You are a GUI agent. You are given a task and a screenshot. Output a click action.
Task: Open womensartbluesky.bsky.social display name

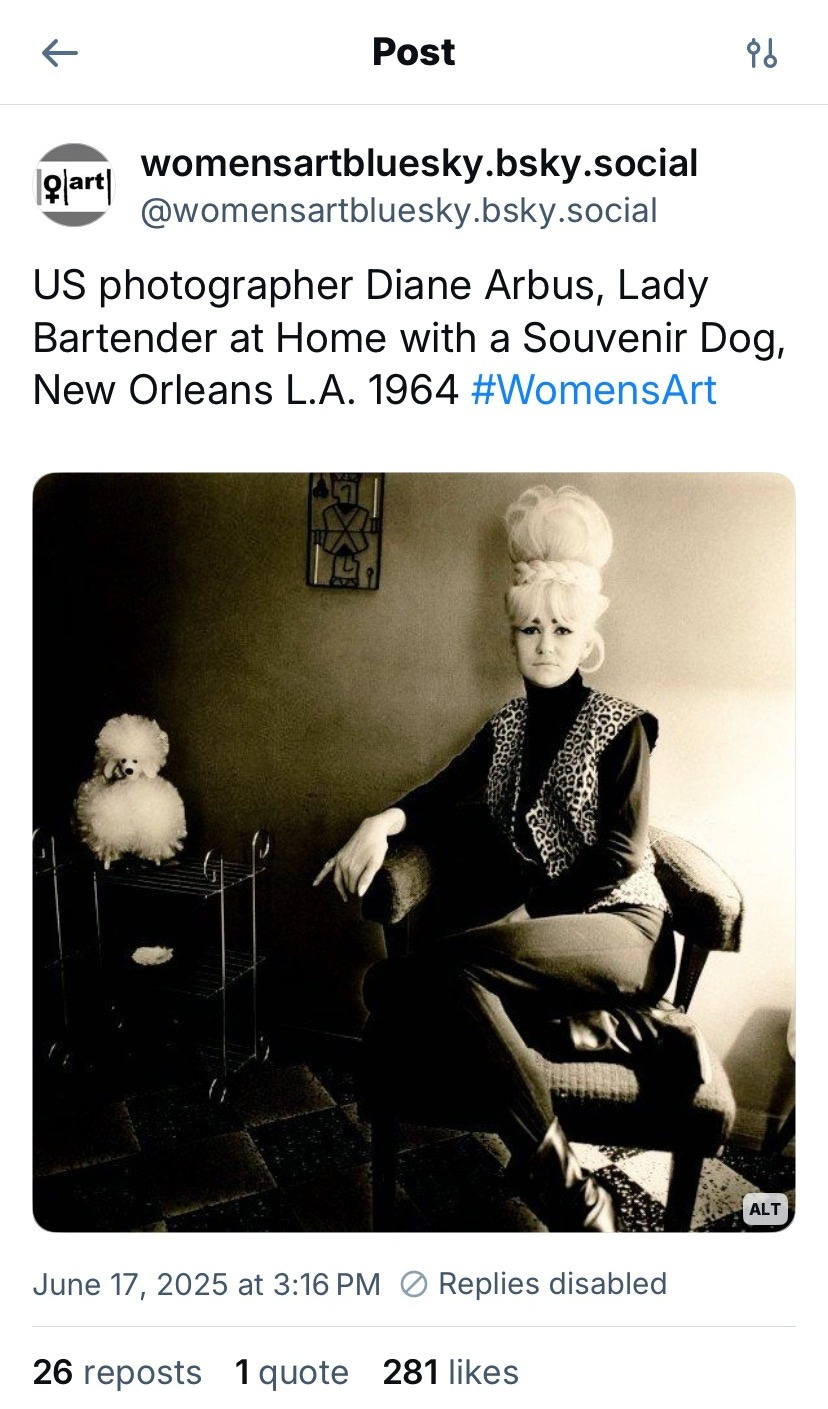(419, 163)
